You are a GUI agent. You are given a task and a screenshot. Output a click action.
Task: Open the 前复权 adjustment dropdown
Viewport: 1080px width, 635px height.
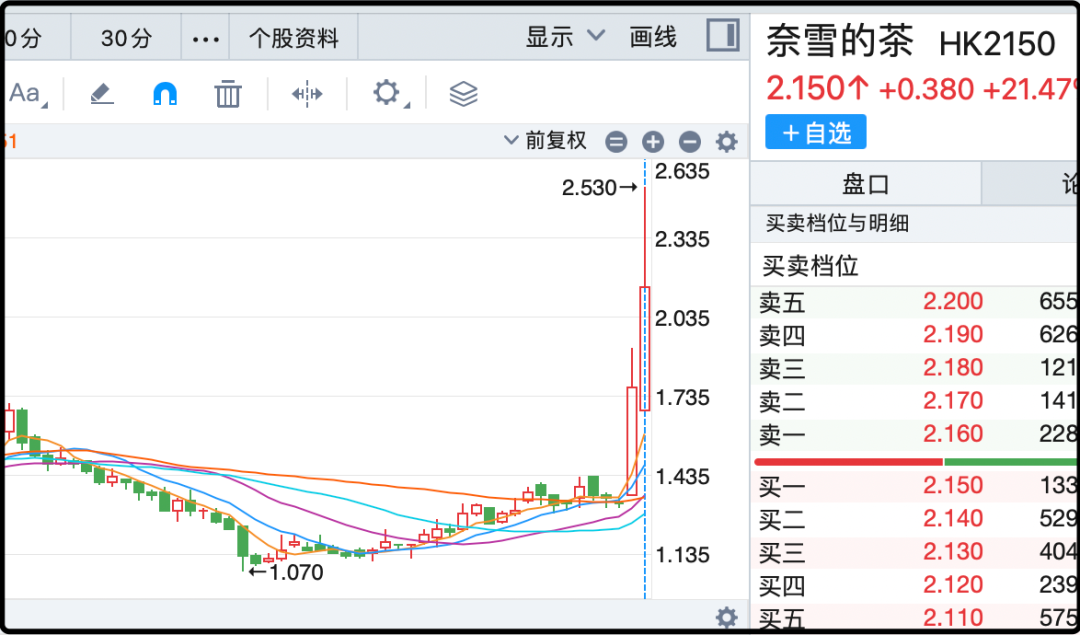pyautogui.click(x=546, y=141)
